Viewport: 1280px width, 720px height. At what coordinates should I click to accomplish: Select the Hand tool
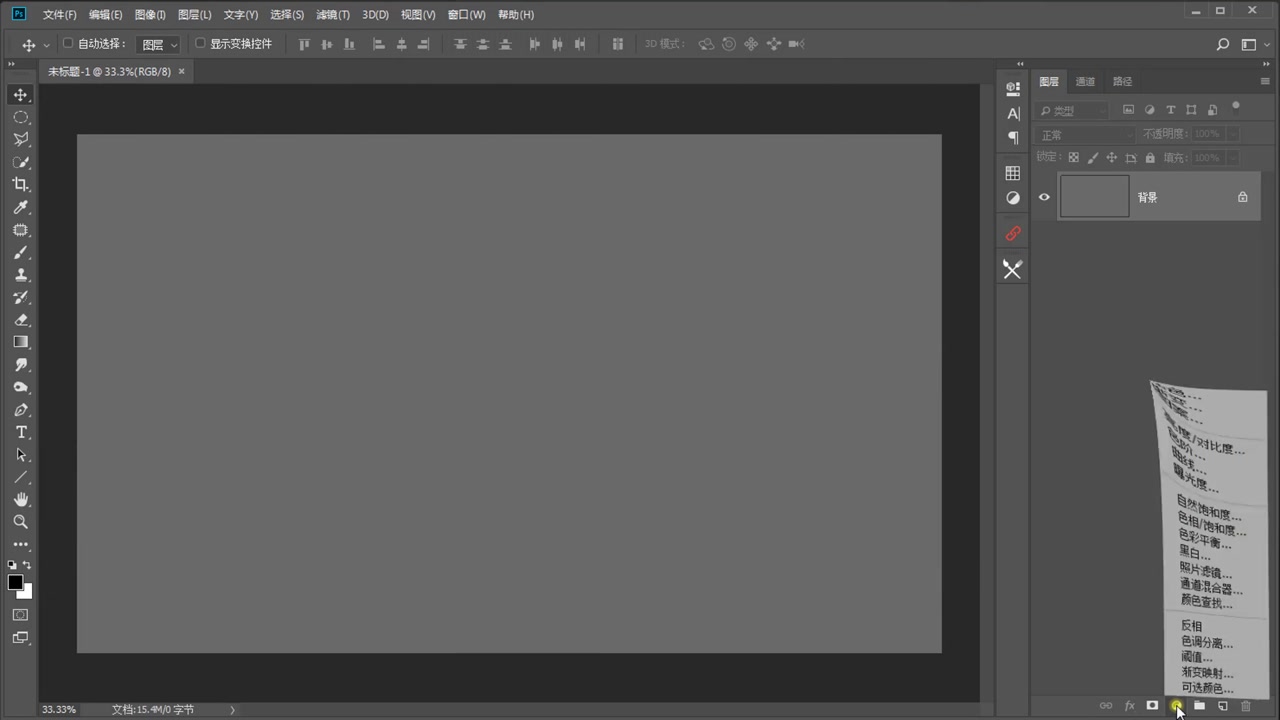tap(20, 499)
